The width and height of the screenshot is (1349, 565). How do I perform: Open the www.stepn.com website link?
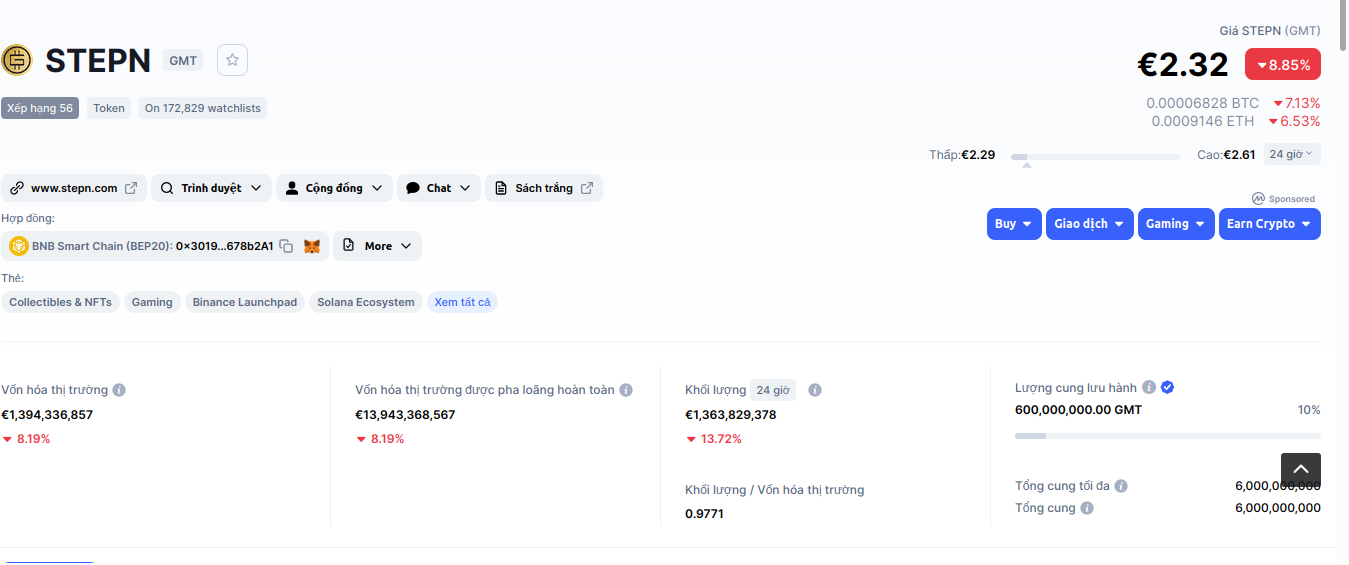74,188
